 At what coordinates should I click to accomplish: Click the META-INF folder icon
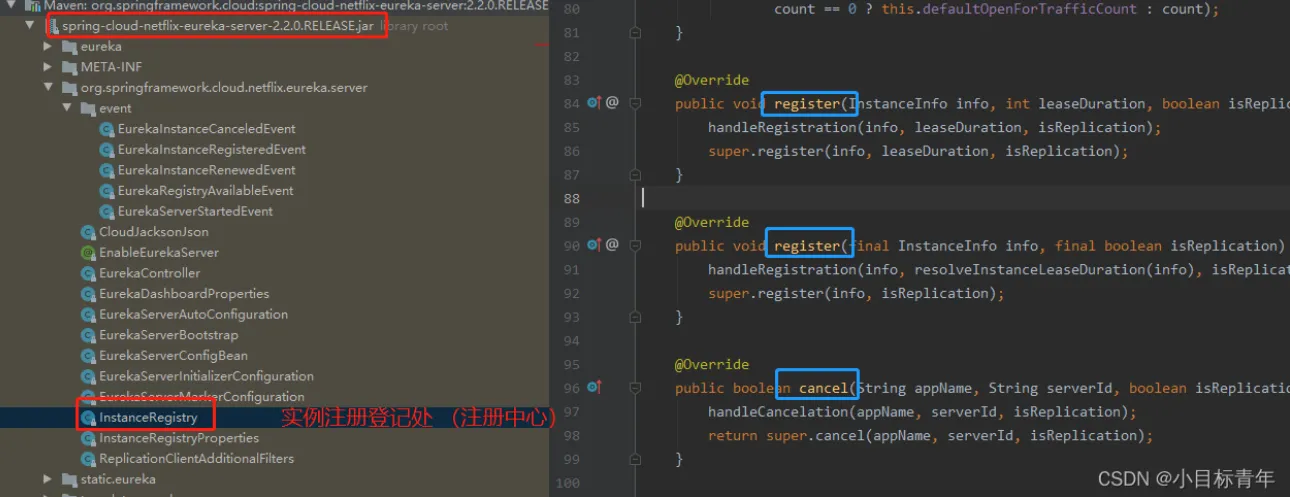[69, 67]
